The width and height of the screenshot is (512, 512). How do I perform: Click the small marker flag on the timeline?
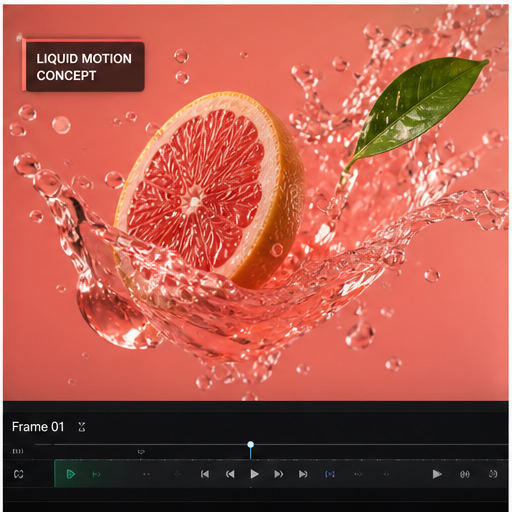pos(141,452)
